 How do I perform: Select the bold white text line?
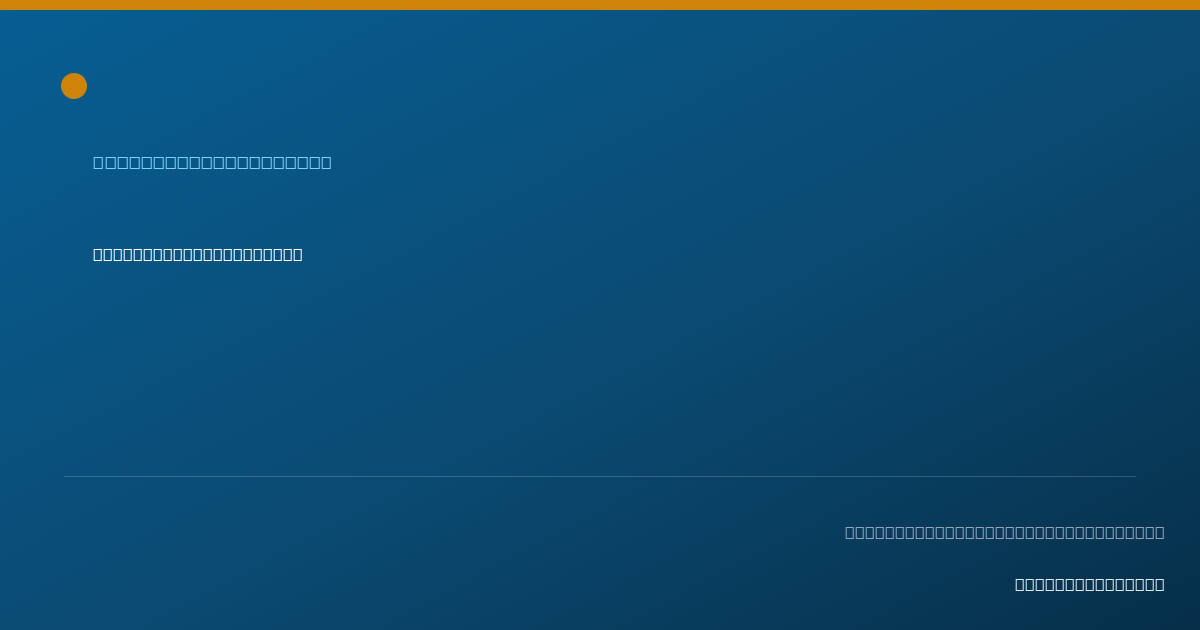click(198, 254)
